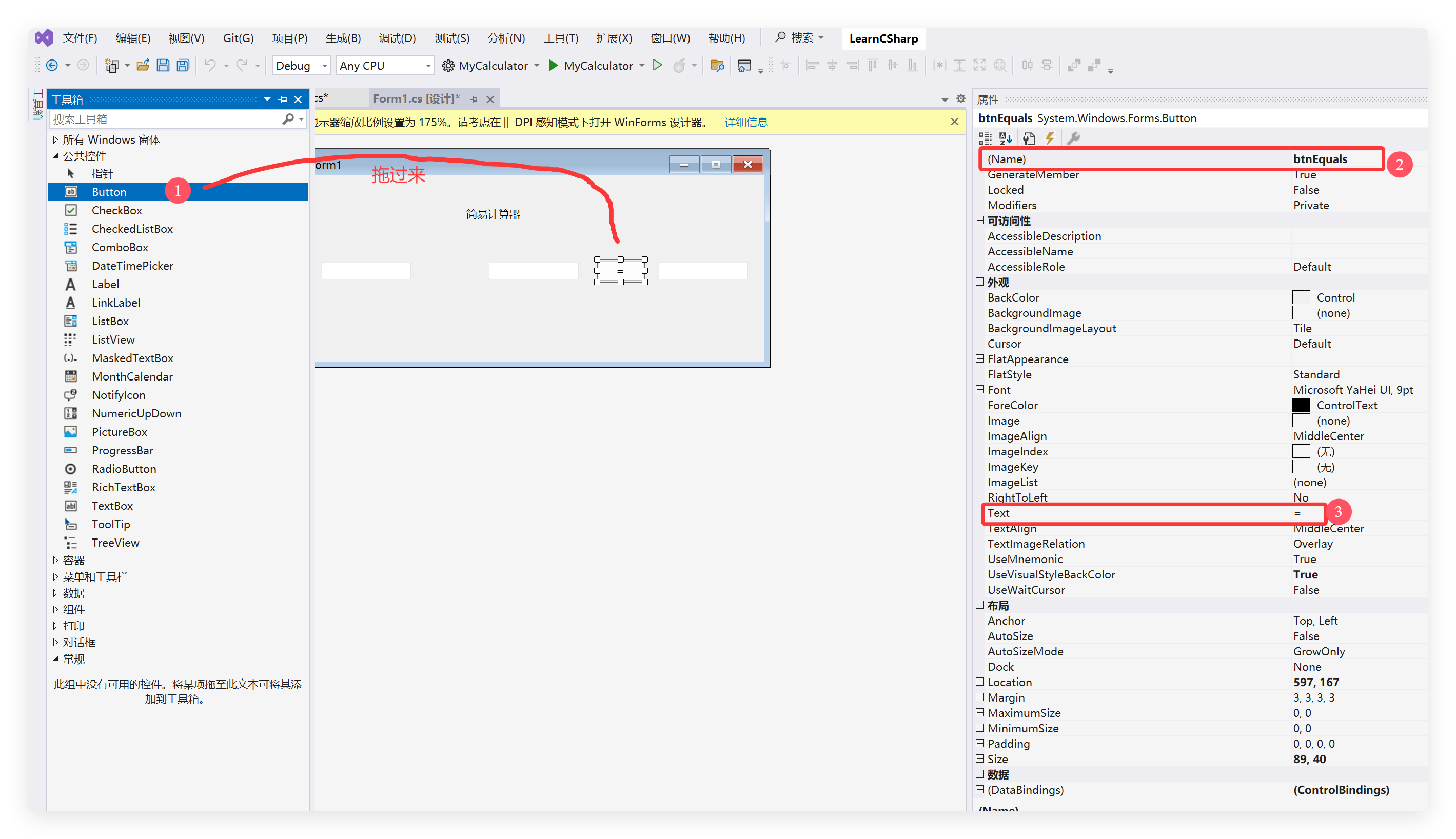Show events with the lightning bolt icon

[x=1050, y=138]
